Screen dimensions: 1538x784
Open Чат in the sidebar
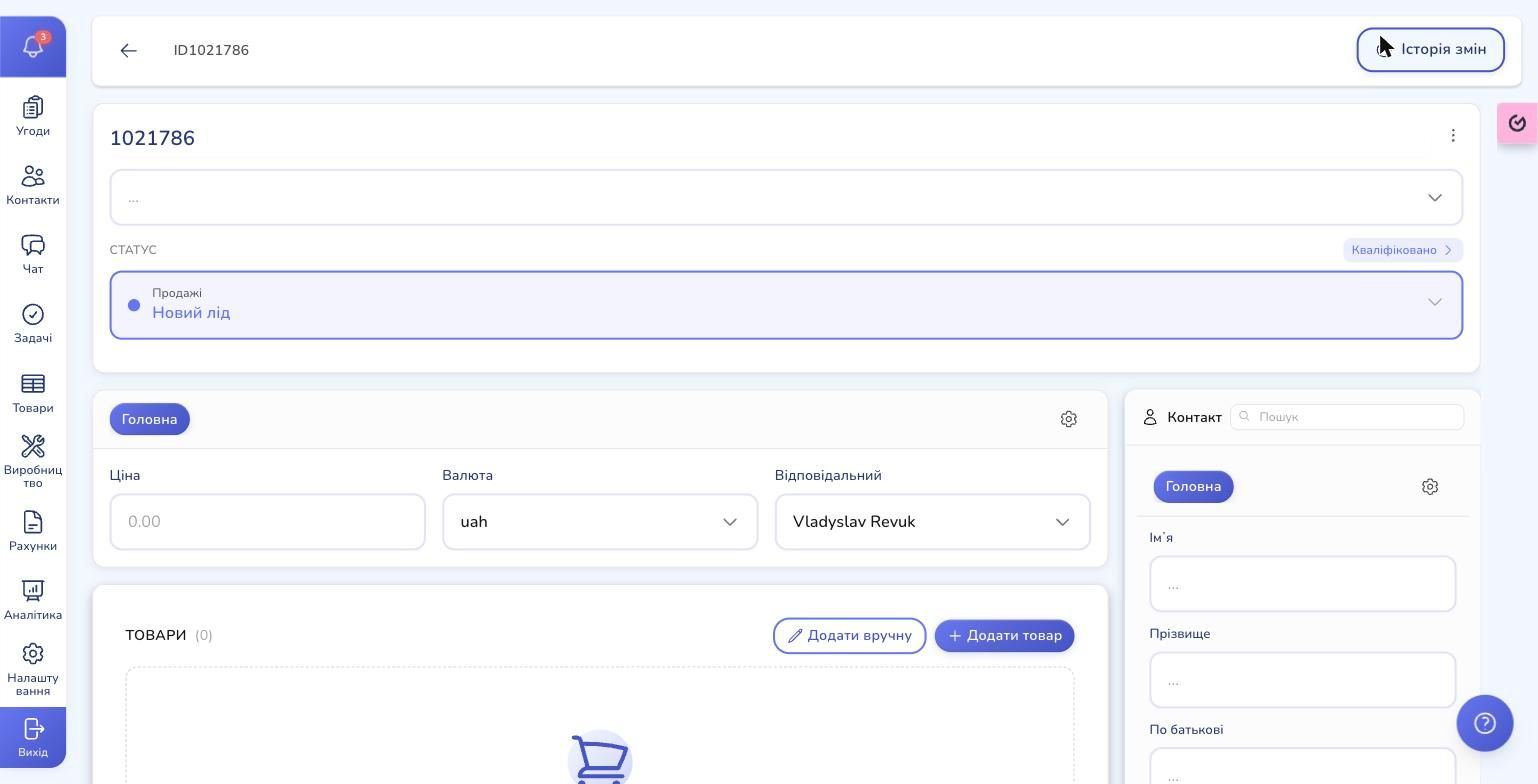pyautogui.click(x=33, y=254)
